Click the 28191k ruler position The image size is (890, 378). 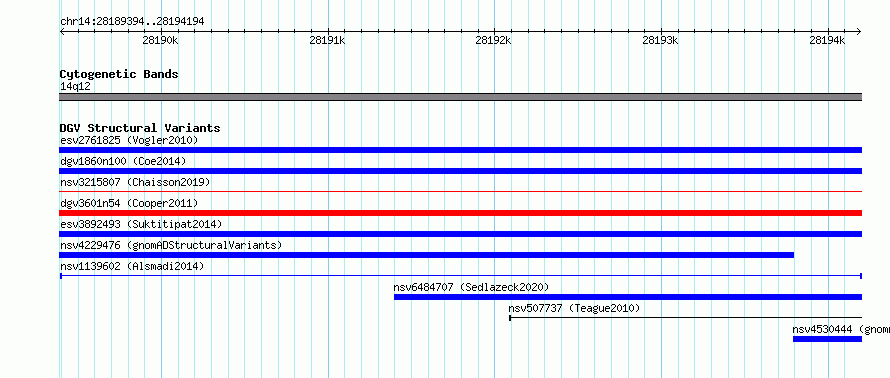click(x=327, y=41)
